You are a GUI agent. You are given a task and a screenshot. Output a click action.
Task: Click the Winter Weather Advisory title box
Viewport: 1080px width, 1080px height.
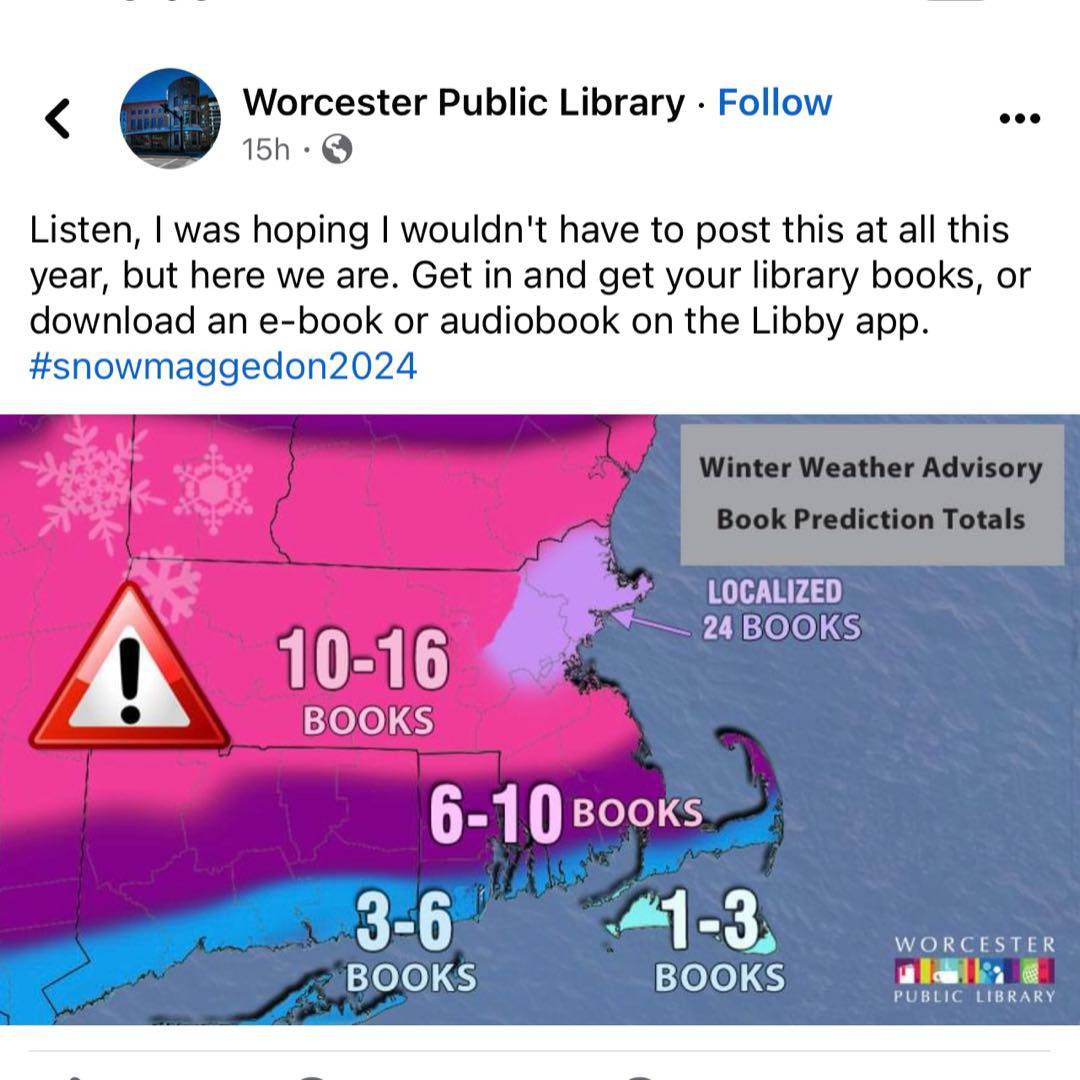point(871,494)
